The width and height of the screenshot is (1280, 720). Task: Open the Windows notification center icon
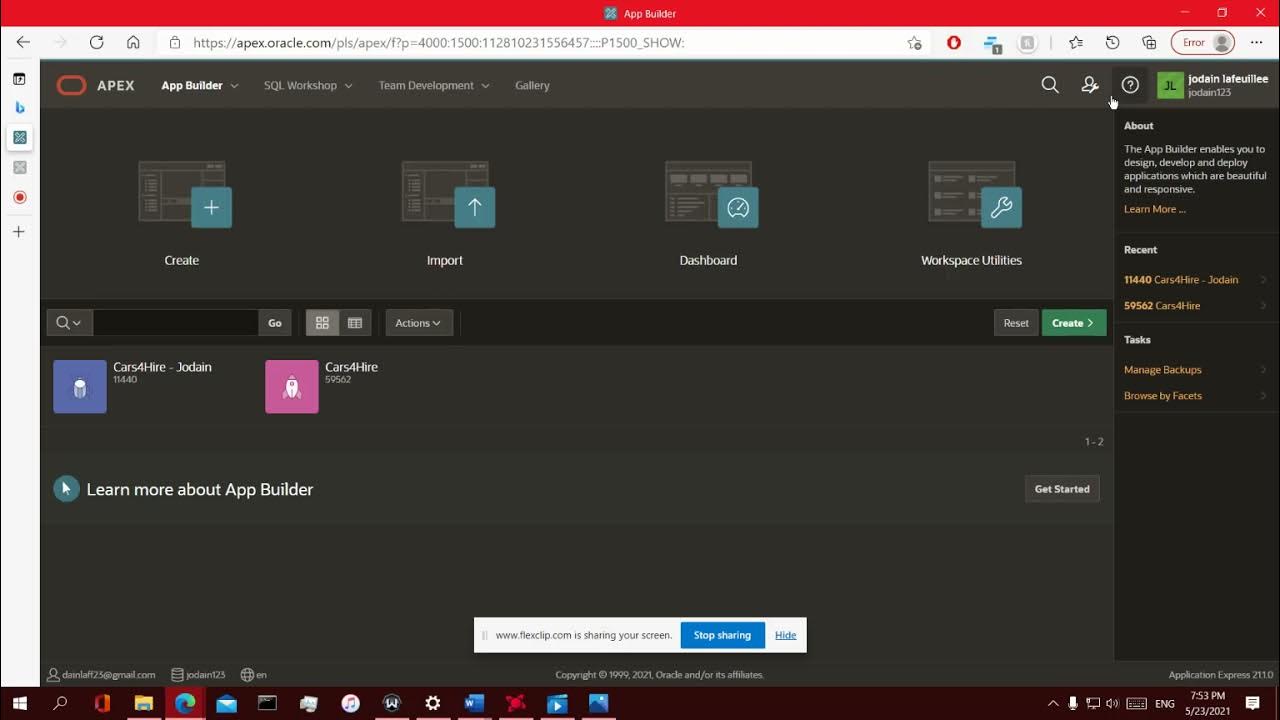point(1252,704)
